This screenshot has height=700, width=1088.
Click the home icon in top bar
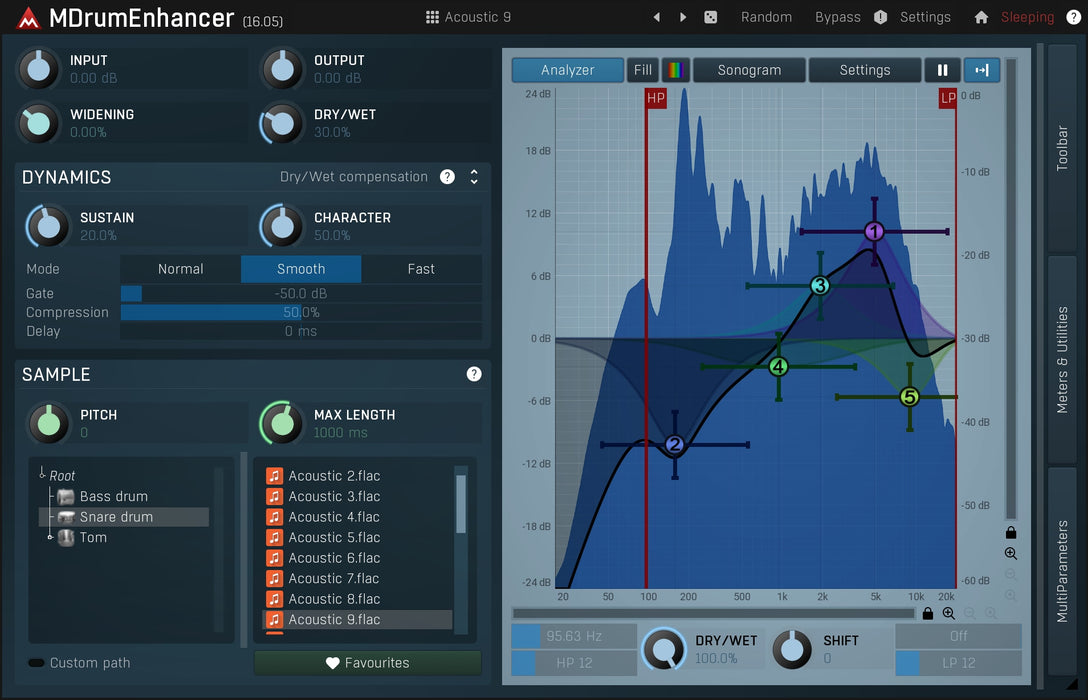click(981, 17)
